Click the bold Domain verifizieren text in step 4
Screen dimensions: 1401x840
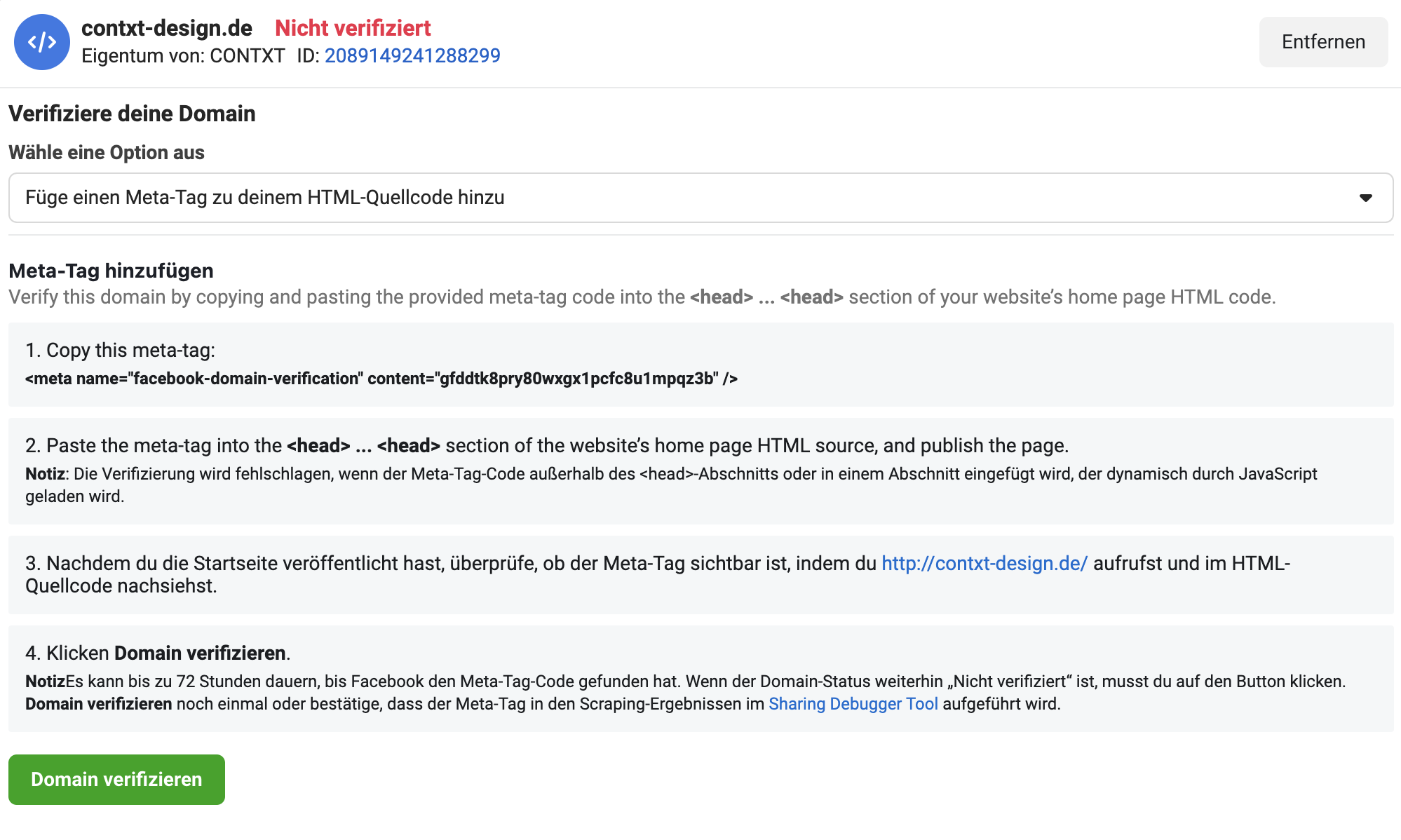(x=200, y=653)
